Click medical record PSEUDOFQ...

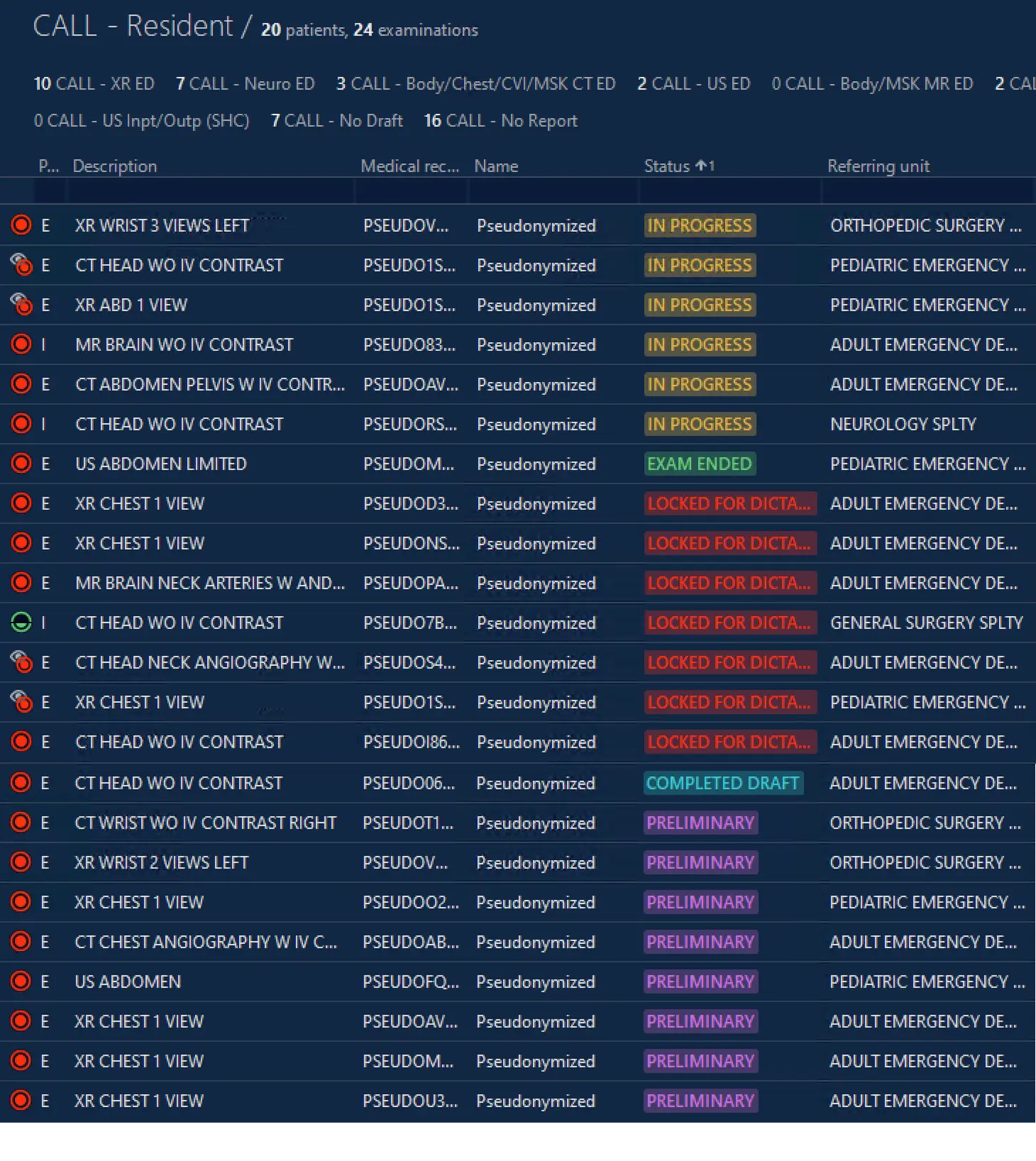(411, 982)
